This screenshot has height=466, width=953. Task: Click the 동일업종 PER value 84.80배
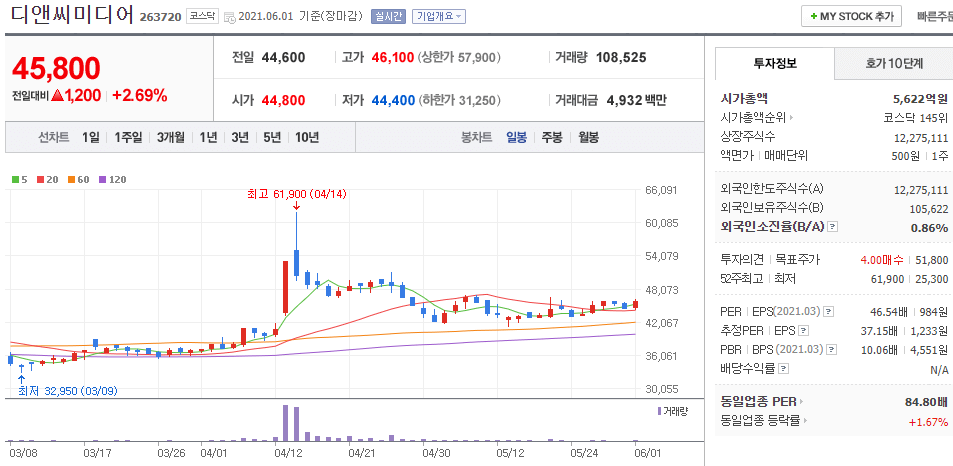pos(926,402)
